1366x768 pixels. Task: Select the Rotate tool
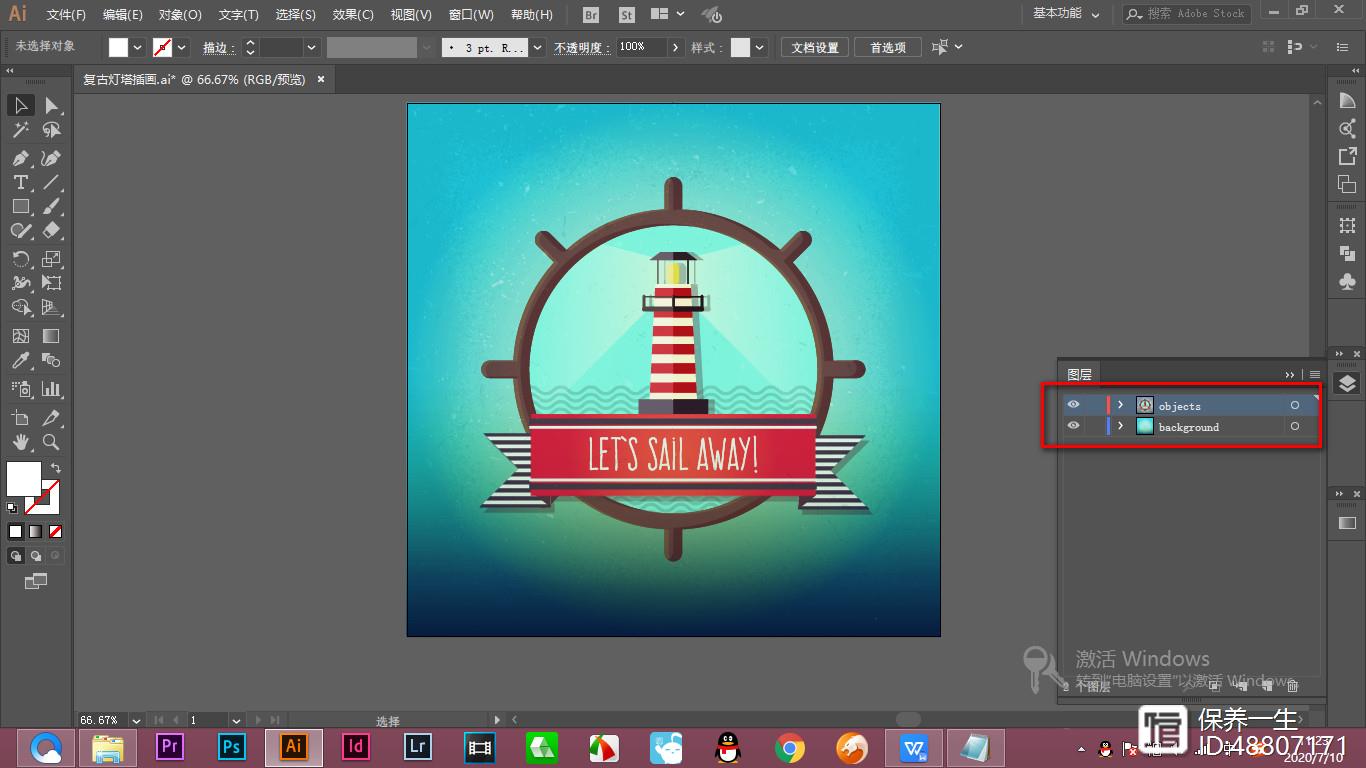click(20, 259)
